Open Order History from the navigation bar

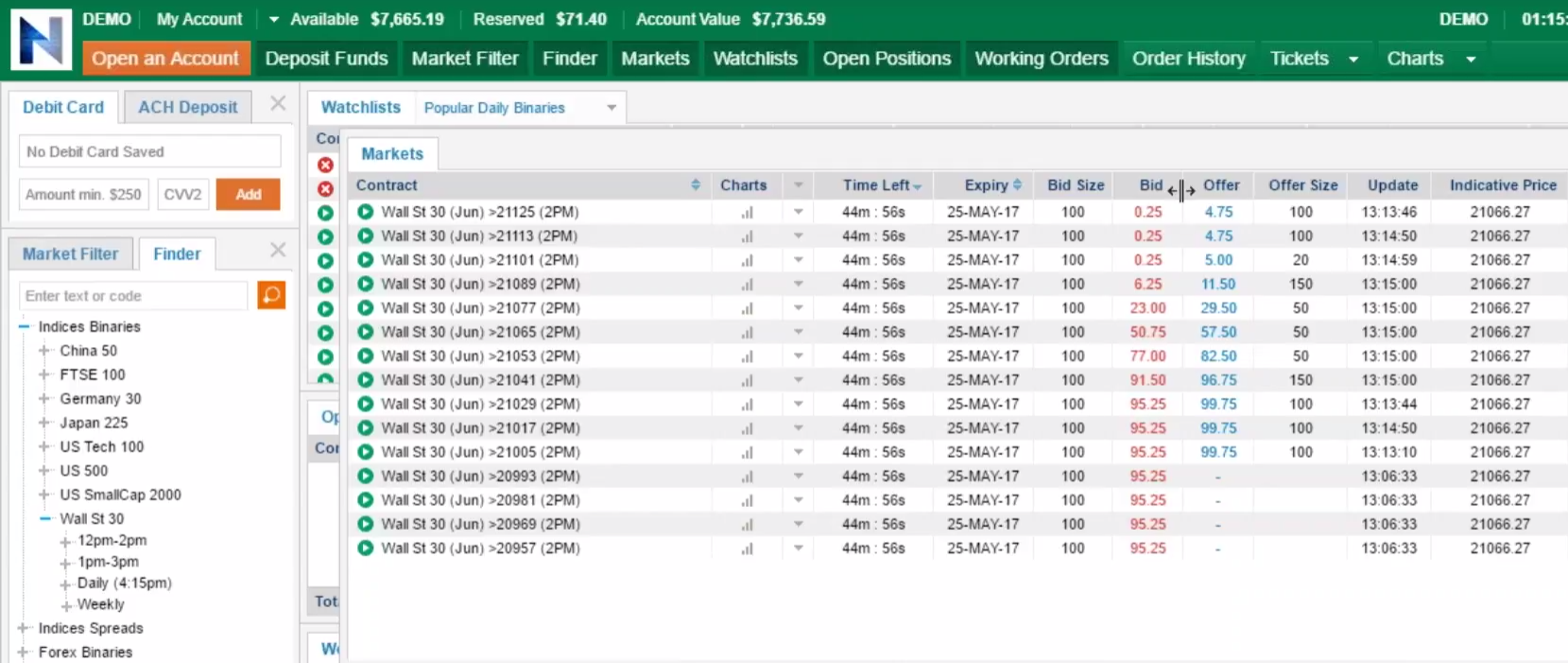[1189, 59]
